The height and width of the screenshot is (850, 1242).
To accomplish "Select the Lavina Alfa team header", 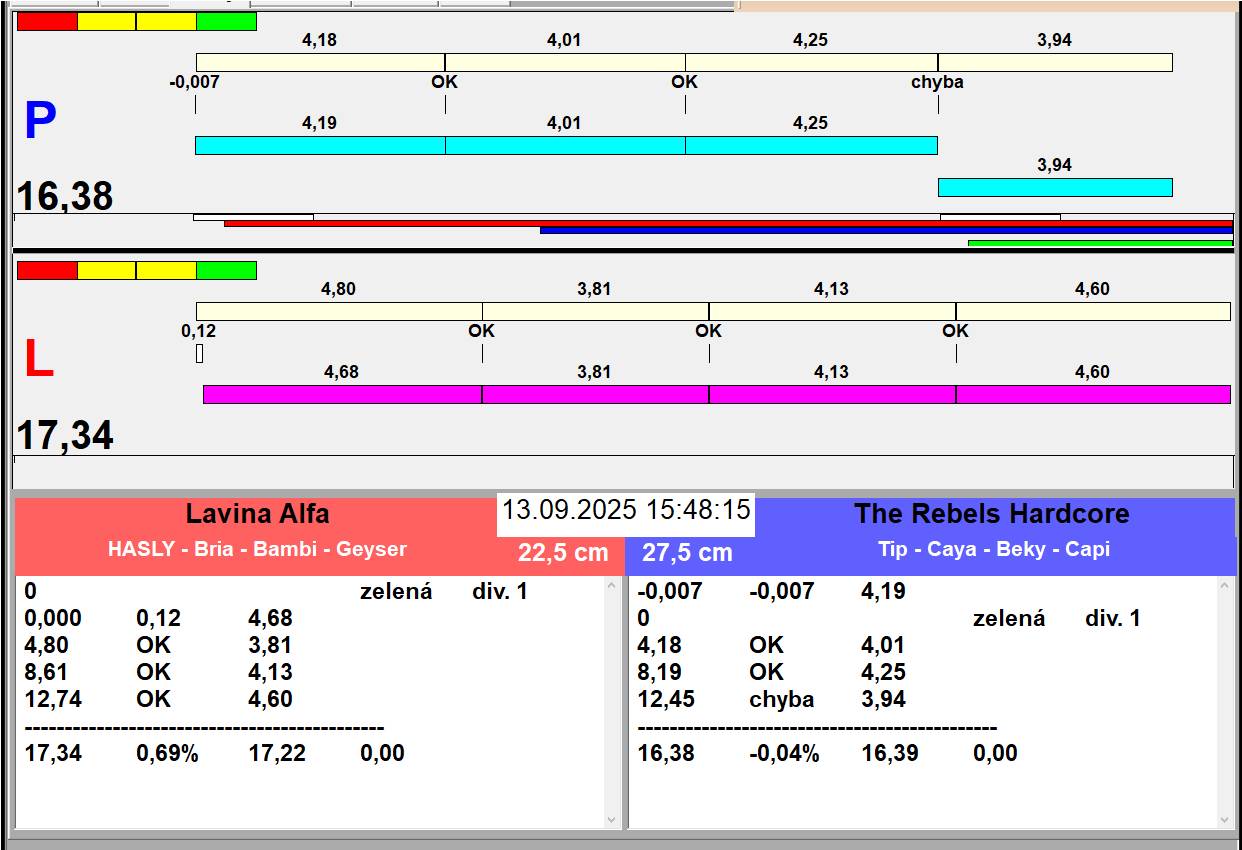I will 257,515.
